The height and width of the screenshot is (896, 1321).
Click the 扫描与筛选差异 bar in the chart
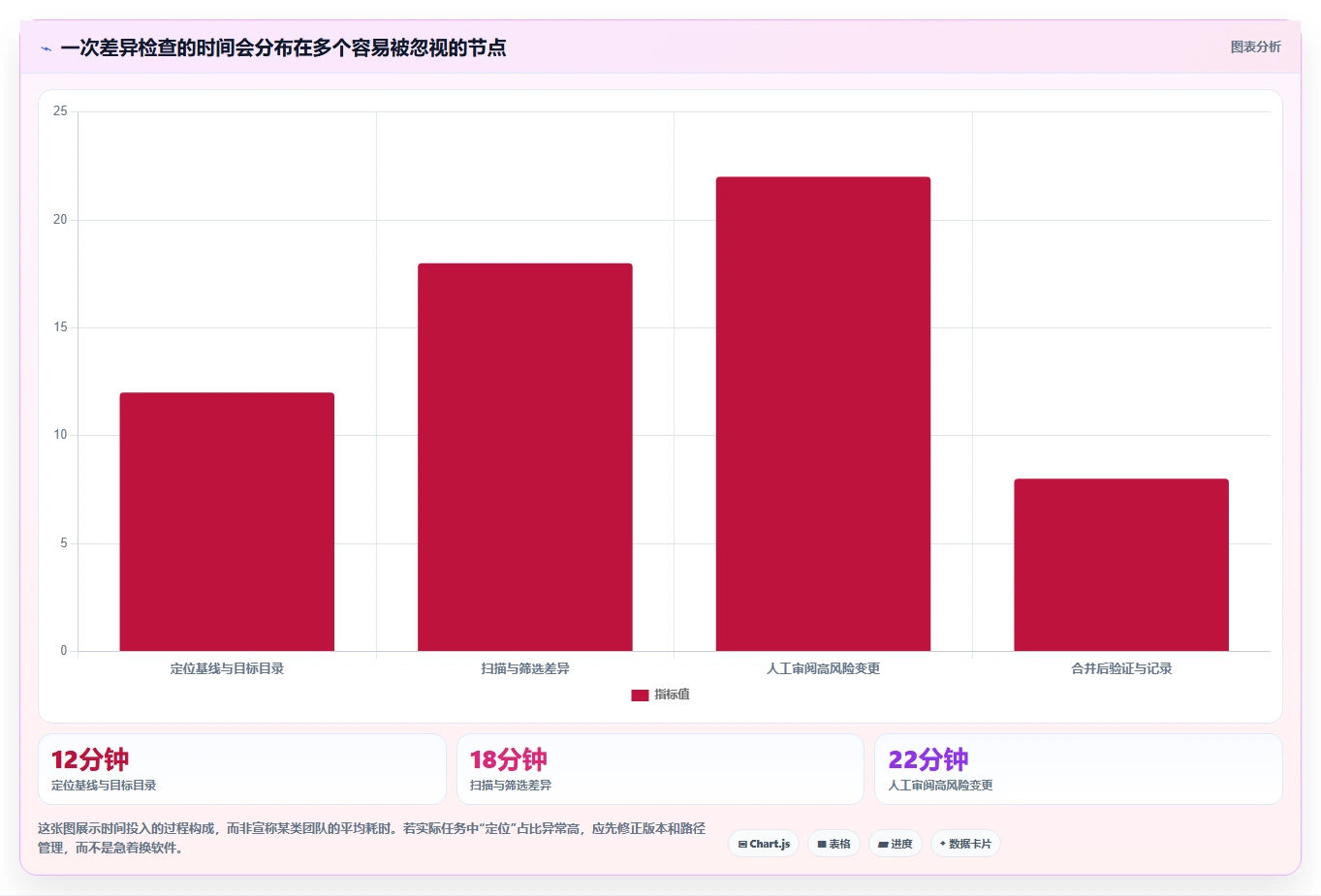tap(525, 457)
